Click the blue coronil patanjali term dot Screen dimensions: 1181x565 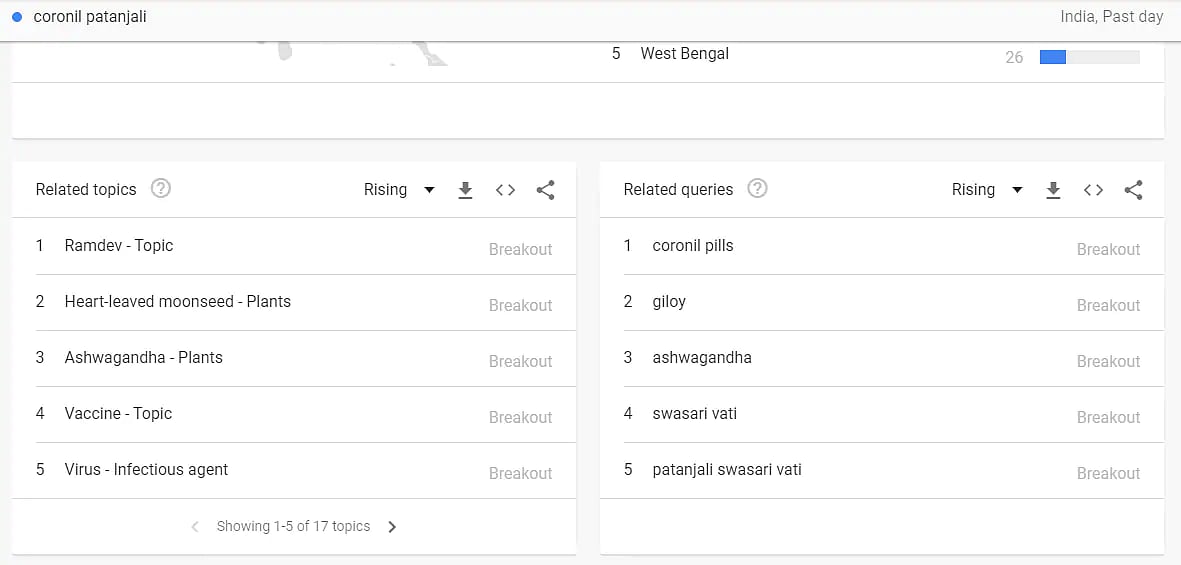point(17,17)
